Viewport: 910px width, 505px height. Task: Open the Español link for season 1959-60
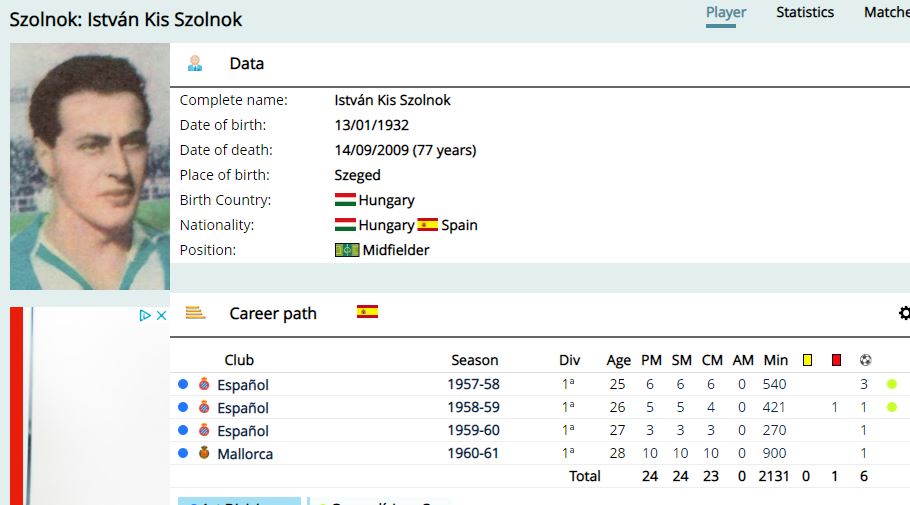(x=243, y=431)
